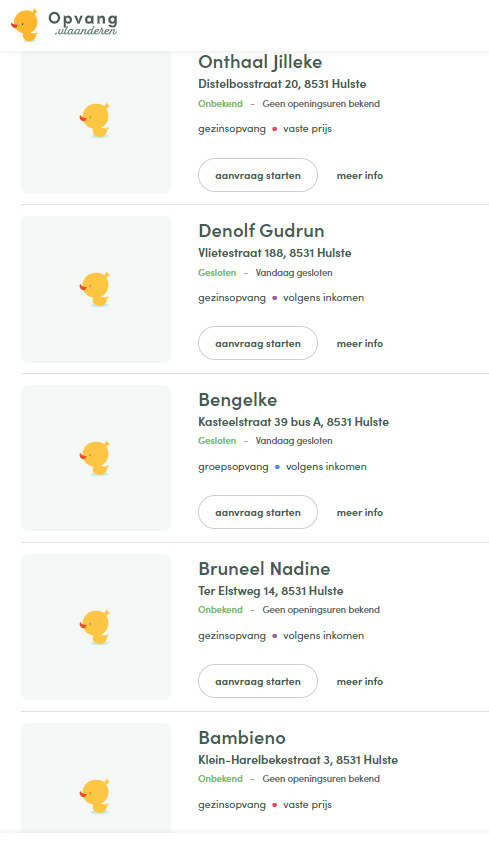
Task: Open the Onthaal Jilleke title
Action: (260, 62)
